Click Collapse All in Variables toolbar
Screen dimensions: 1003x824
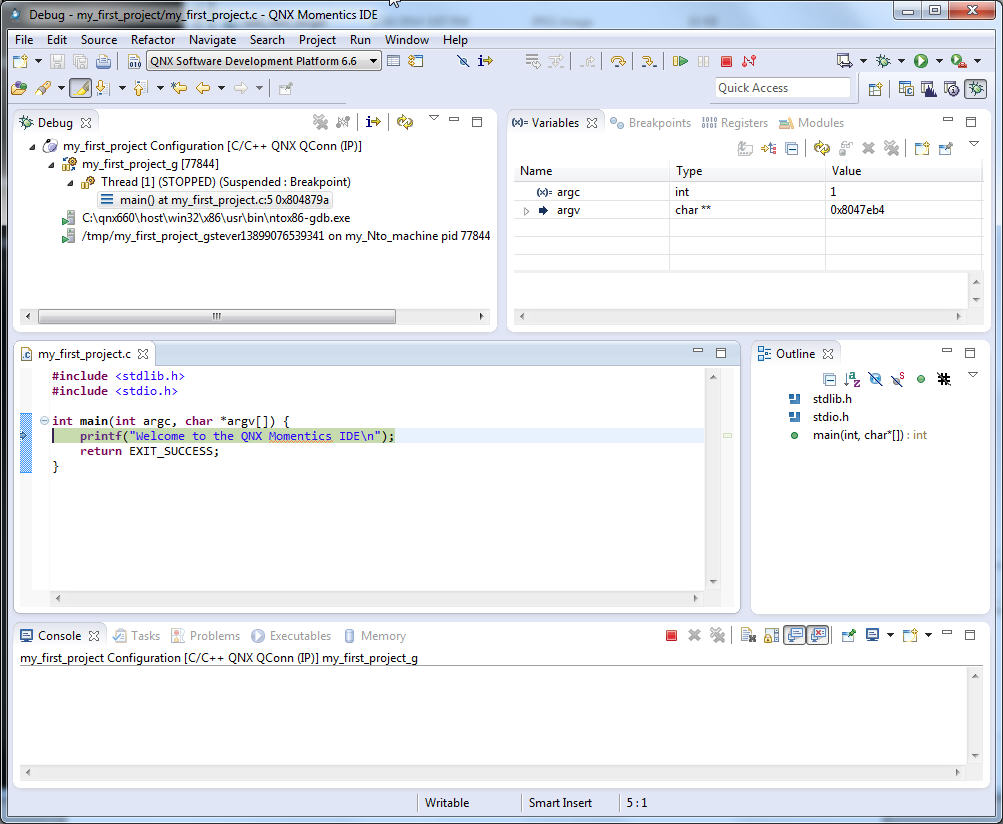[x=791, y=149]
